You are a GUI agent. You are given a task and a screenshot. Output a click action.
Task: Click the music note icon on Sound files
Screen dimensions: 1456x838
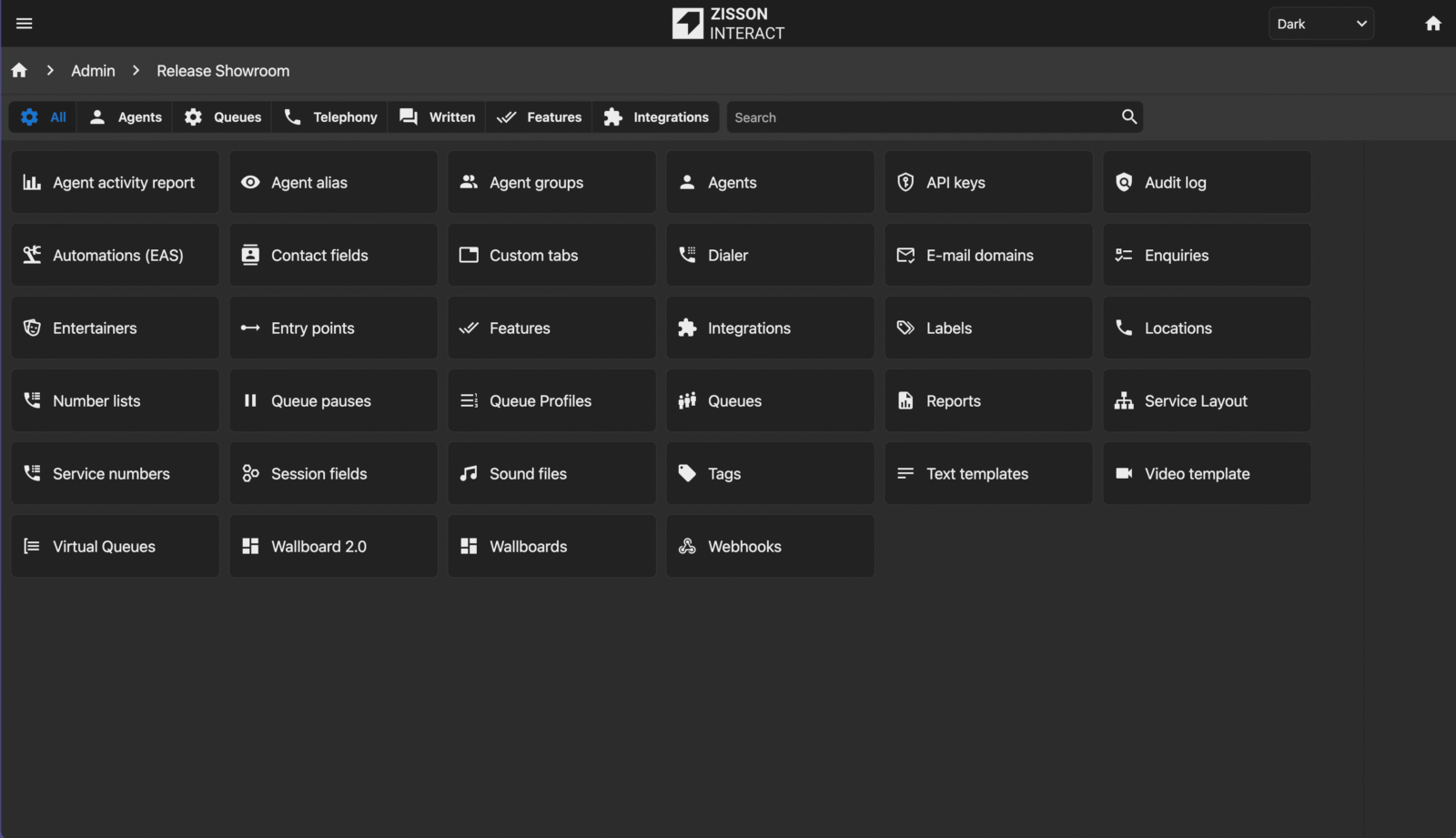click(x=469, y=473)
